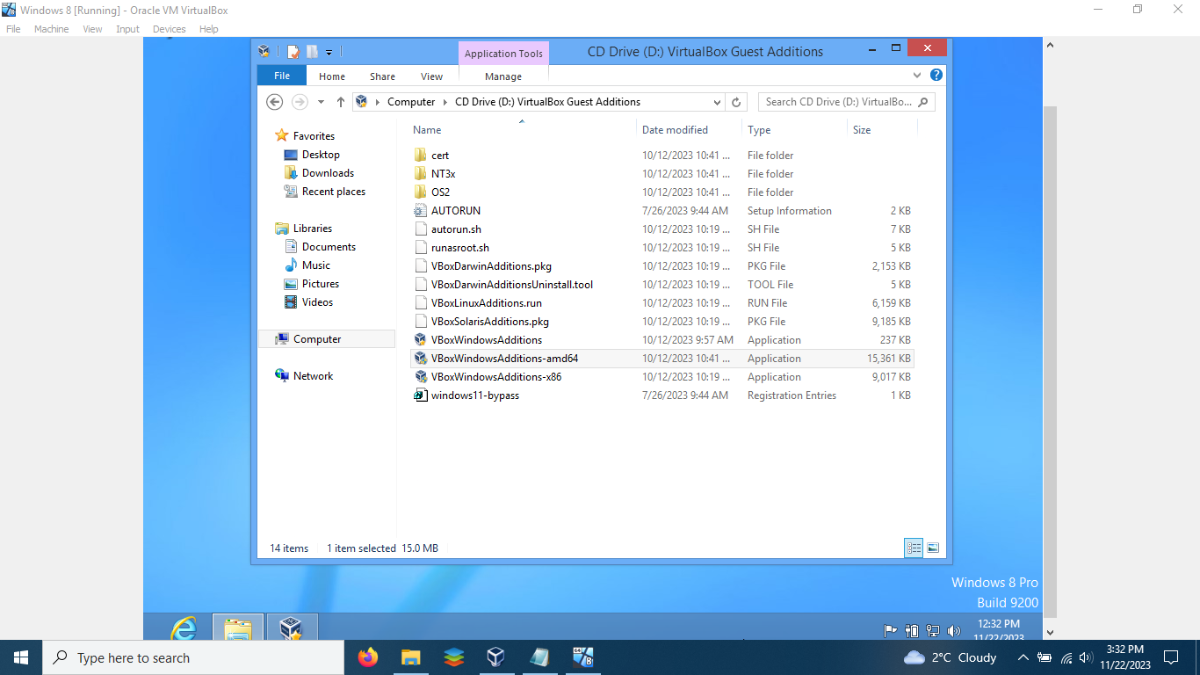This screenshot has width=1200, height=675.
Task: Switch to Large icons view layout
Action: (933, 548)
